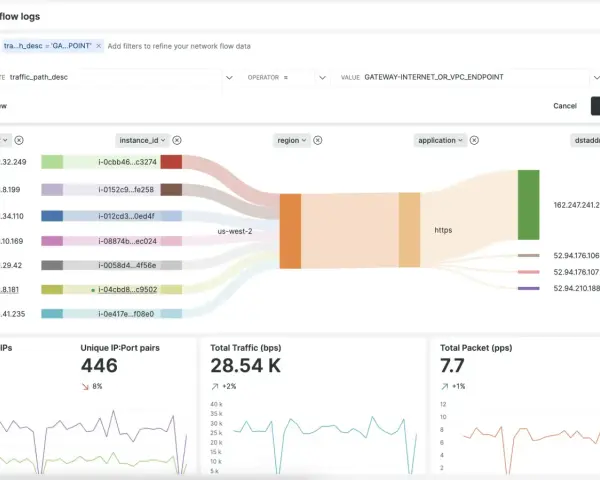
Task: Open the dstaddr column dropdown
Action: pos(585,140)
